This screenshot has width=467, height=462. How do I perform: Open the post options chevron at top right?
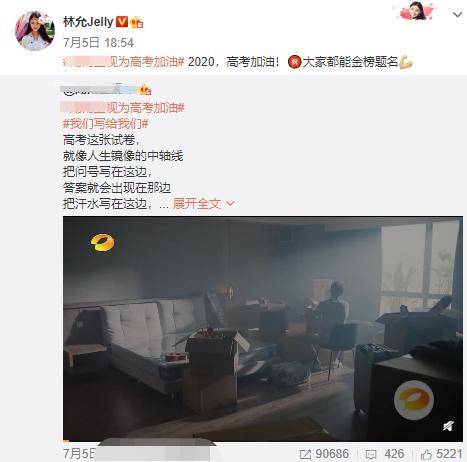tap(457, 14)
